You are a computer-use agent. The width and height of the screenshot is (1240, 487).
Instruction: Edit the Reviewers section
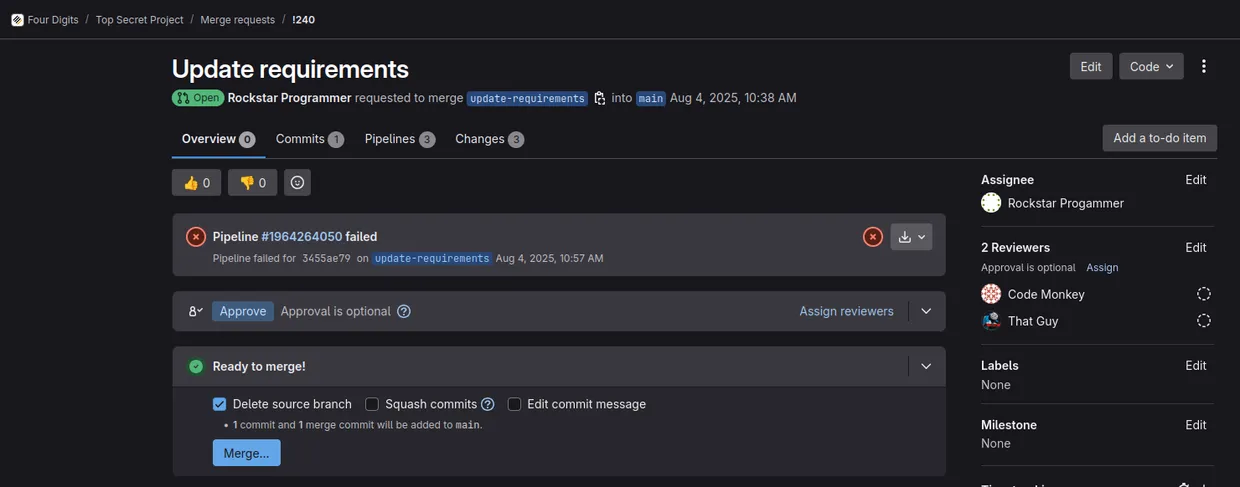click(x=1196, y=247)
